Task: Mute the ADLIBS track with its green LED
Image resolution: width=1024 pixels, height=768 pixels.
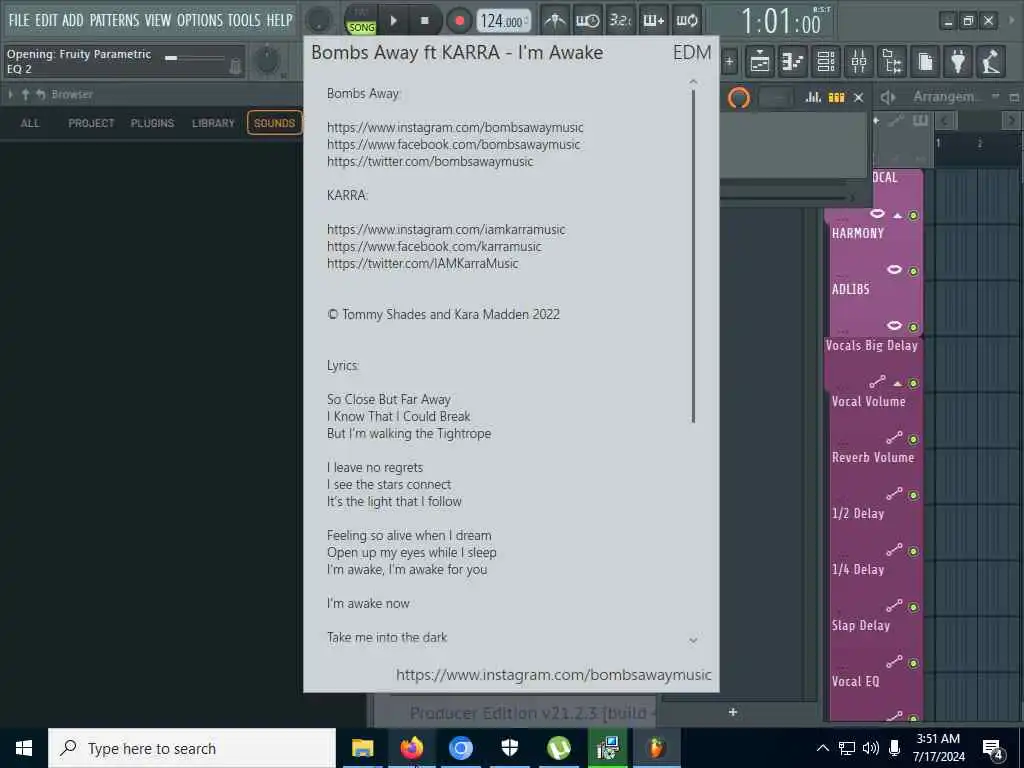Action: pyautogui.click(x=913, y=327)
